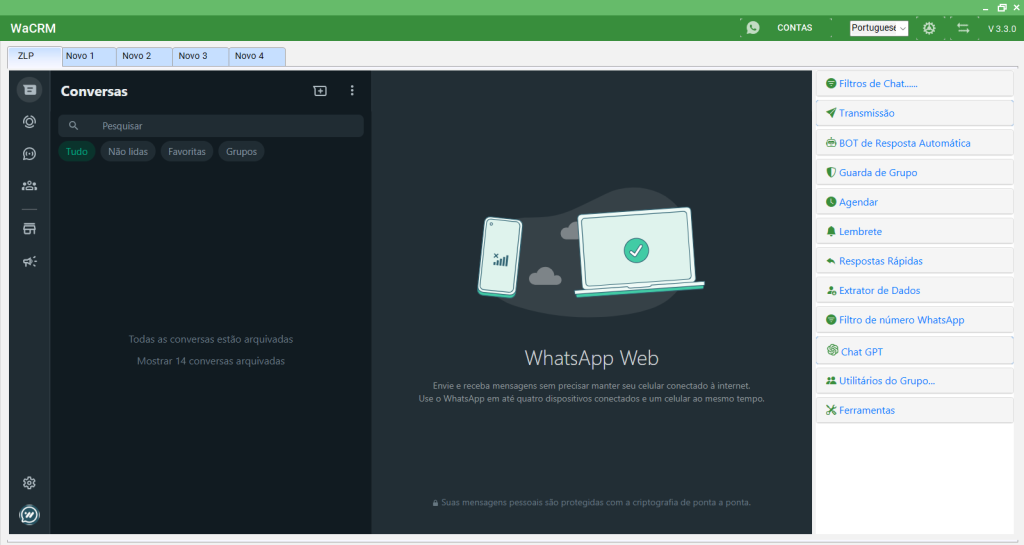The height and width of the screenshot is (545, 1024).
Task: Select the Grupos filter chip
Action: (242, 151)
